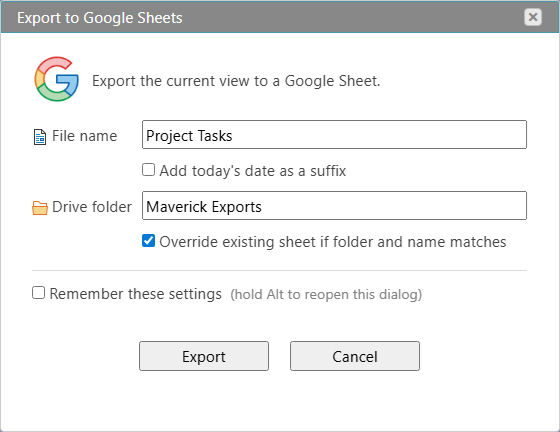560x432 pixels.
Task: Click the Export to Google Sheets title
Action: (x=100, y=18)
